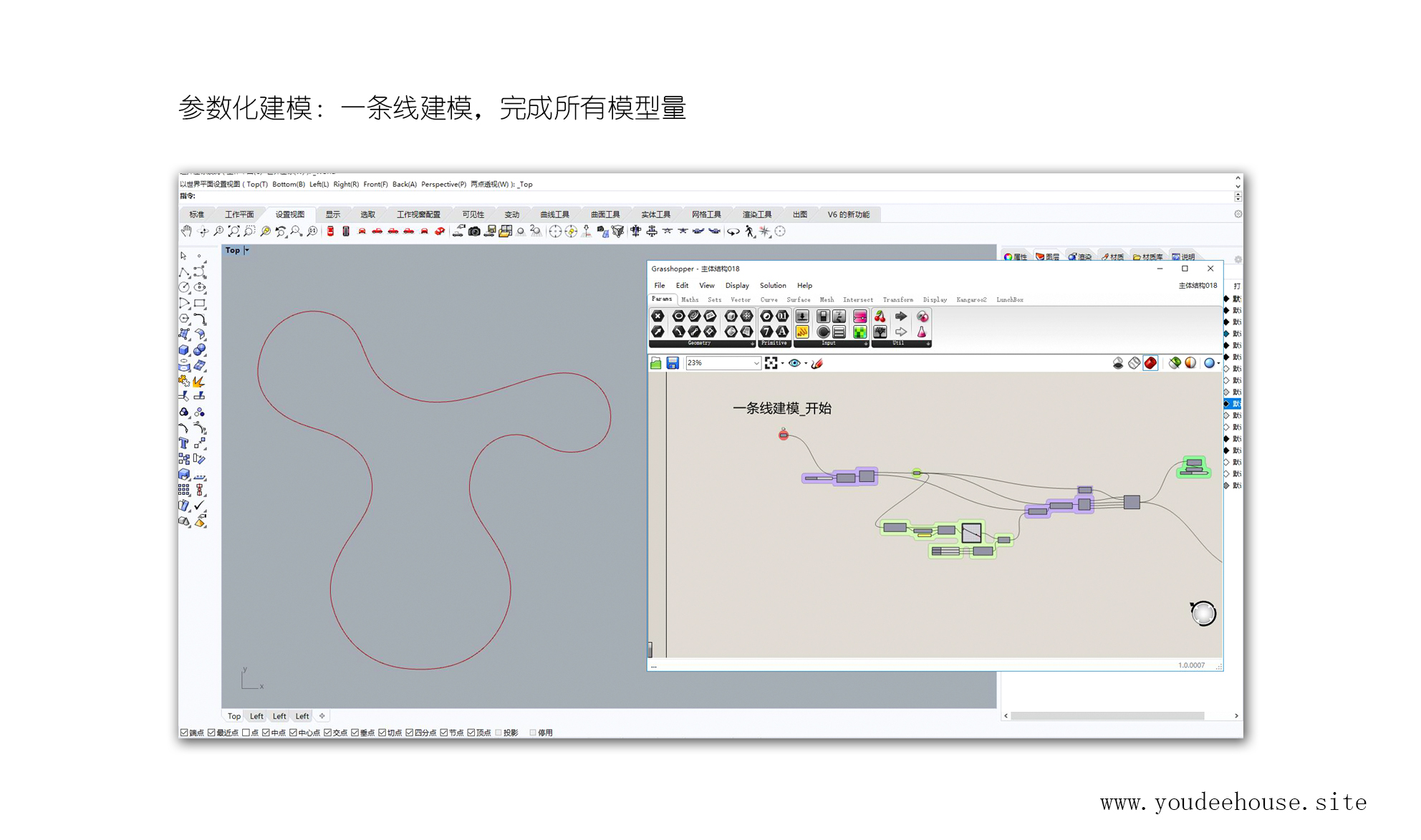Click the horizontal scrollbar in right panel
The width and height of the screenshot is (1421, 840).
pyautogui.click(x=1107, y=715)
